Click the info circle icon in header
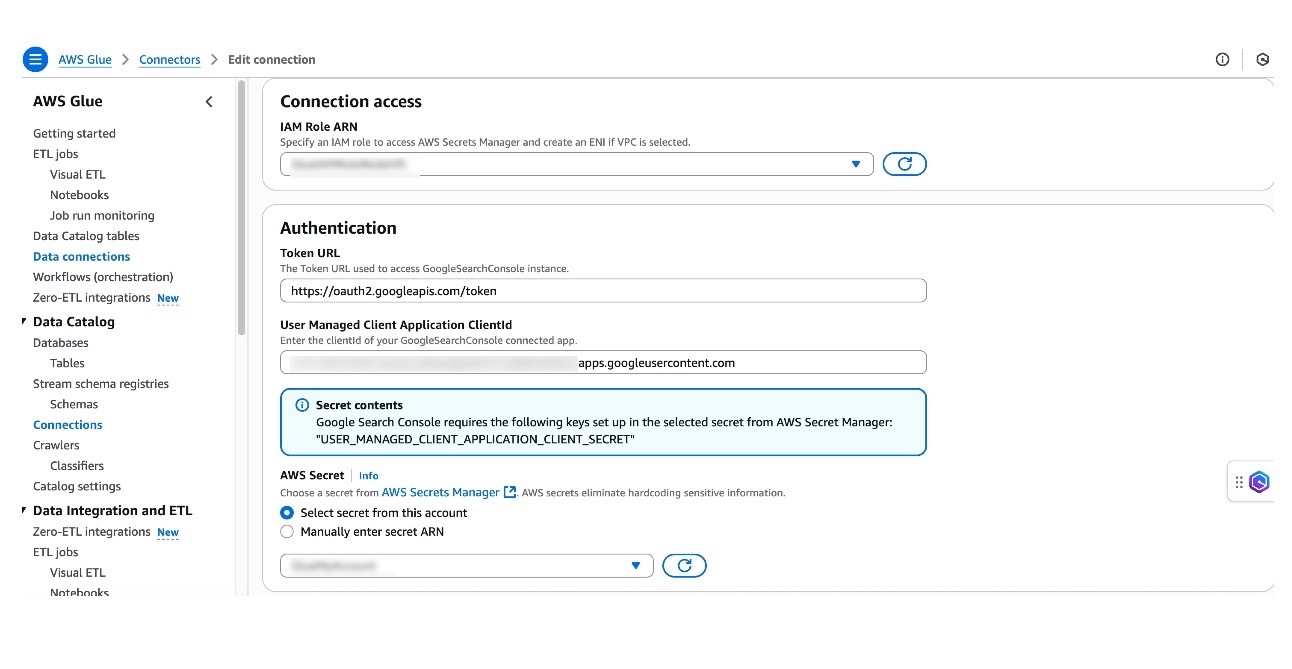This screenshot has height=669, width=1292. [x=1222, y=60]
